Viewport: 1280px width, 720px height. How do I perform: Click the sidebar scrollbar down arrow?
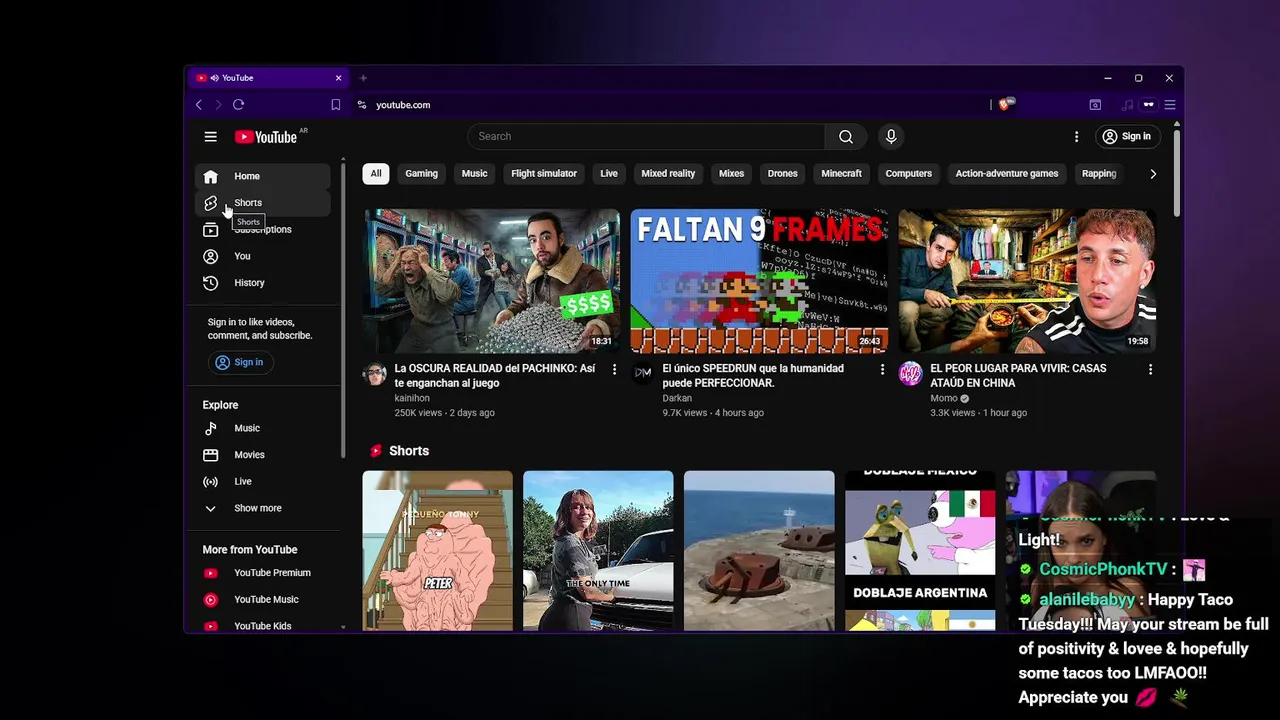tap(343, 627)
